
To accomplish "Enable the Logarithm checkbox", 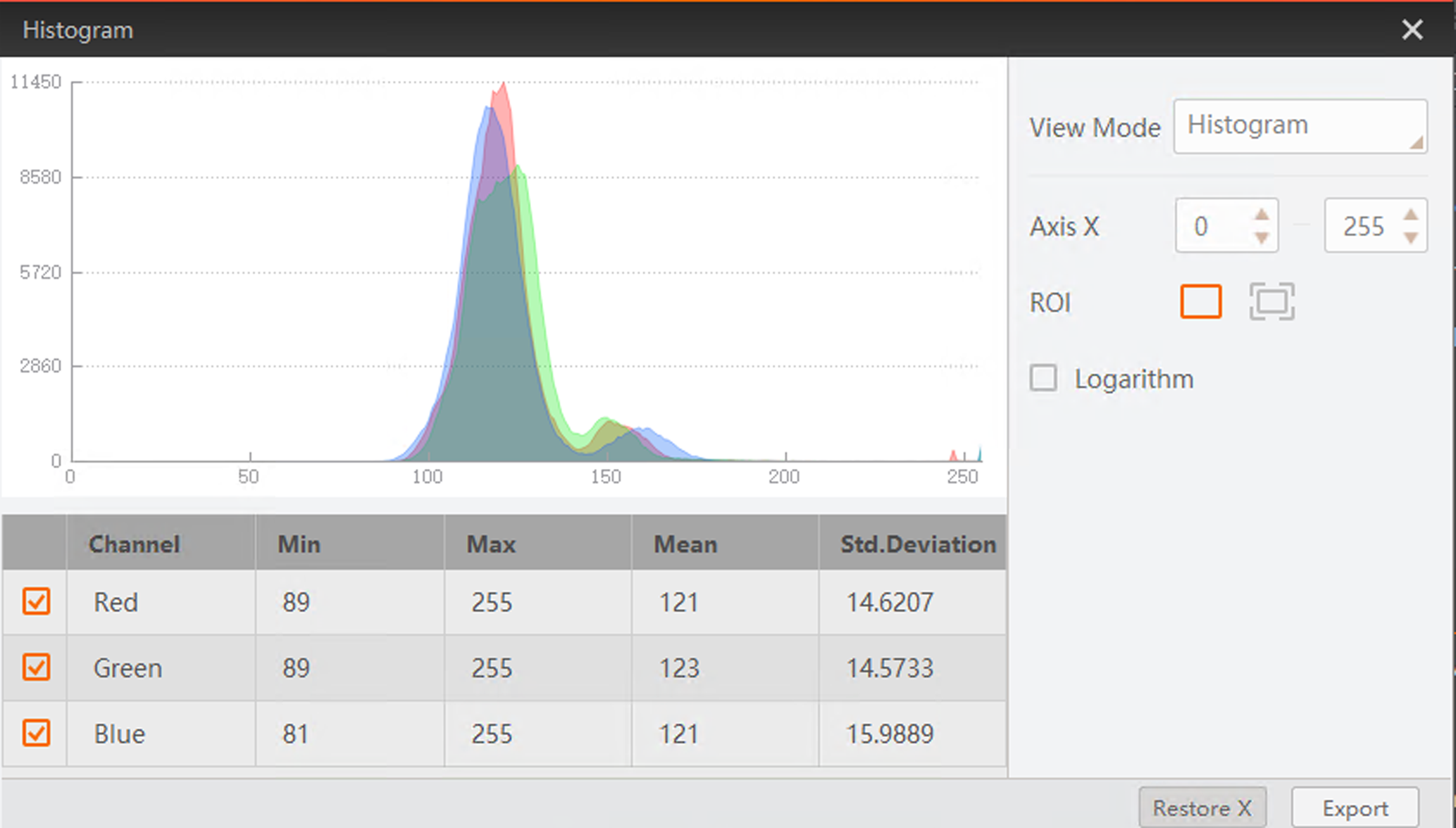I will [x=1043, y=378].
